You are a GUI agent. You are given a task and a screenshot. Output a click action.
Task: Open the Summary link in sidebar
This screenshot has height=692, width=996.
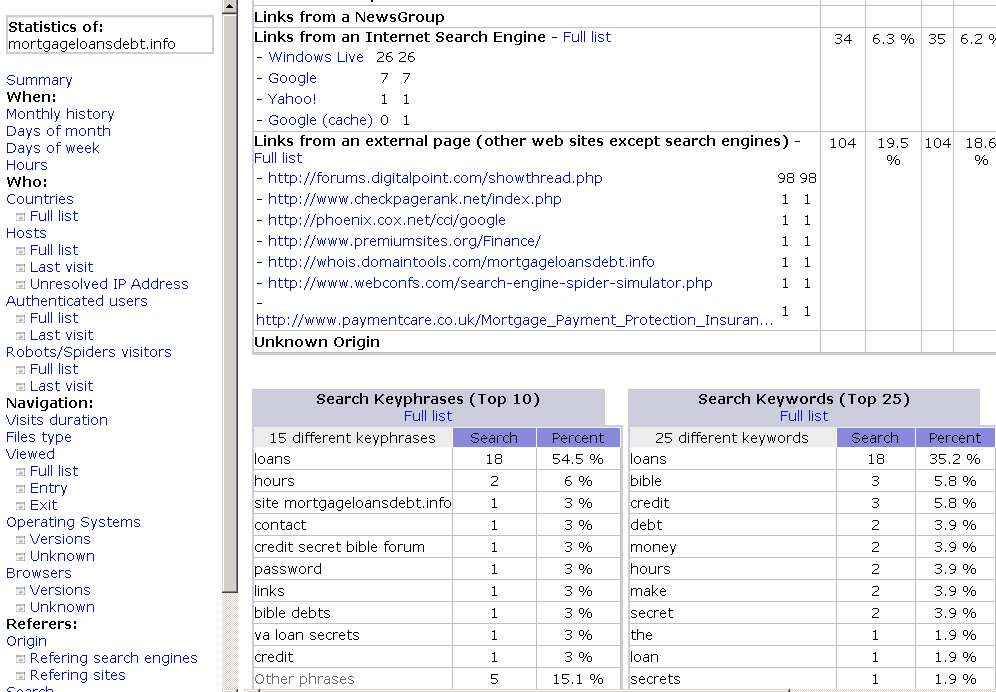tap(39, 80)
